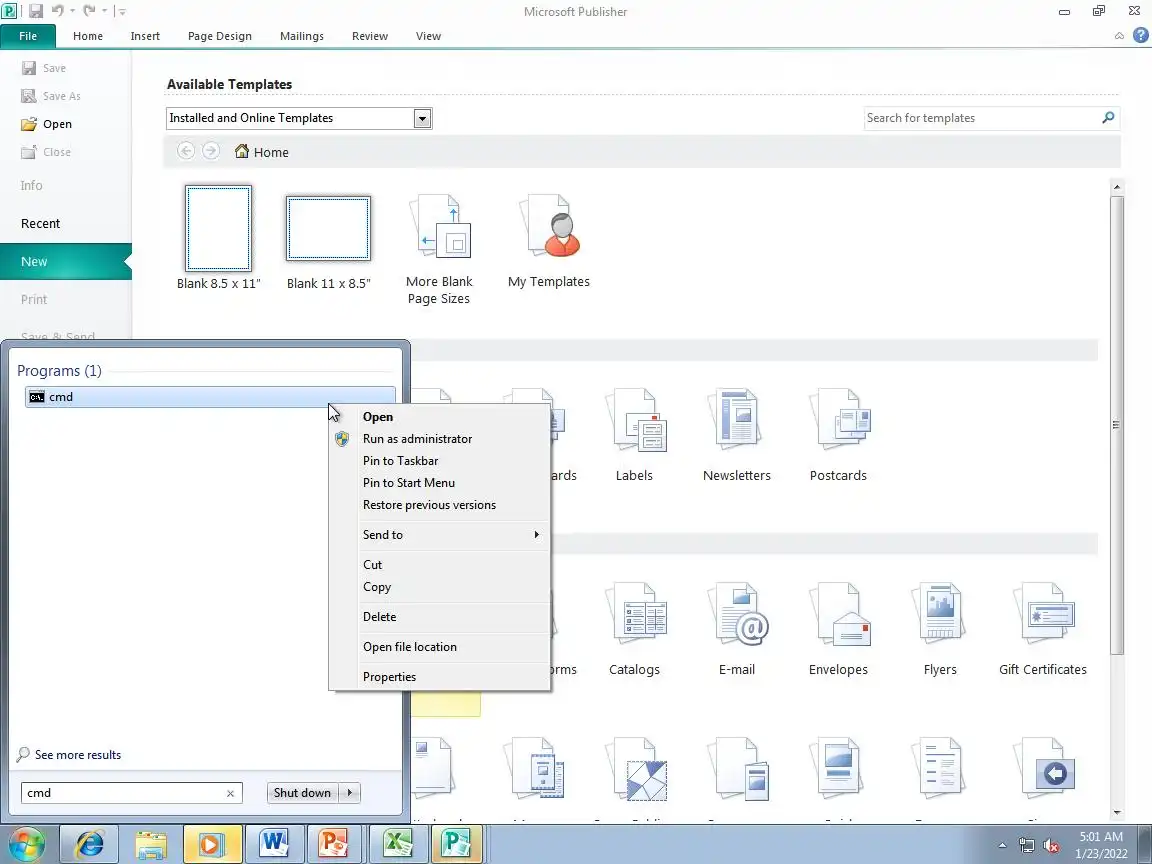Clear the Start menu search box
The width and height of the screenshot is (1152, 864).
[x=230, y=793]
